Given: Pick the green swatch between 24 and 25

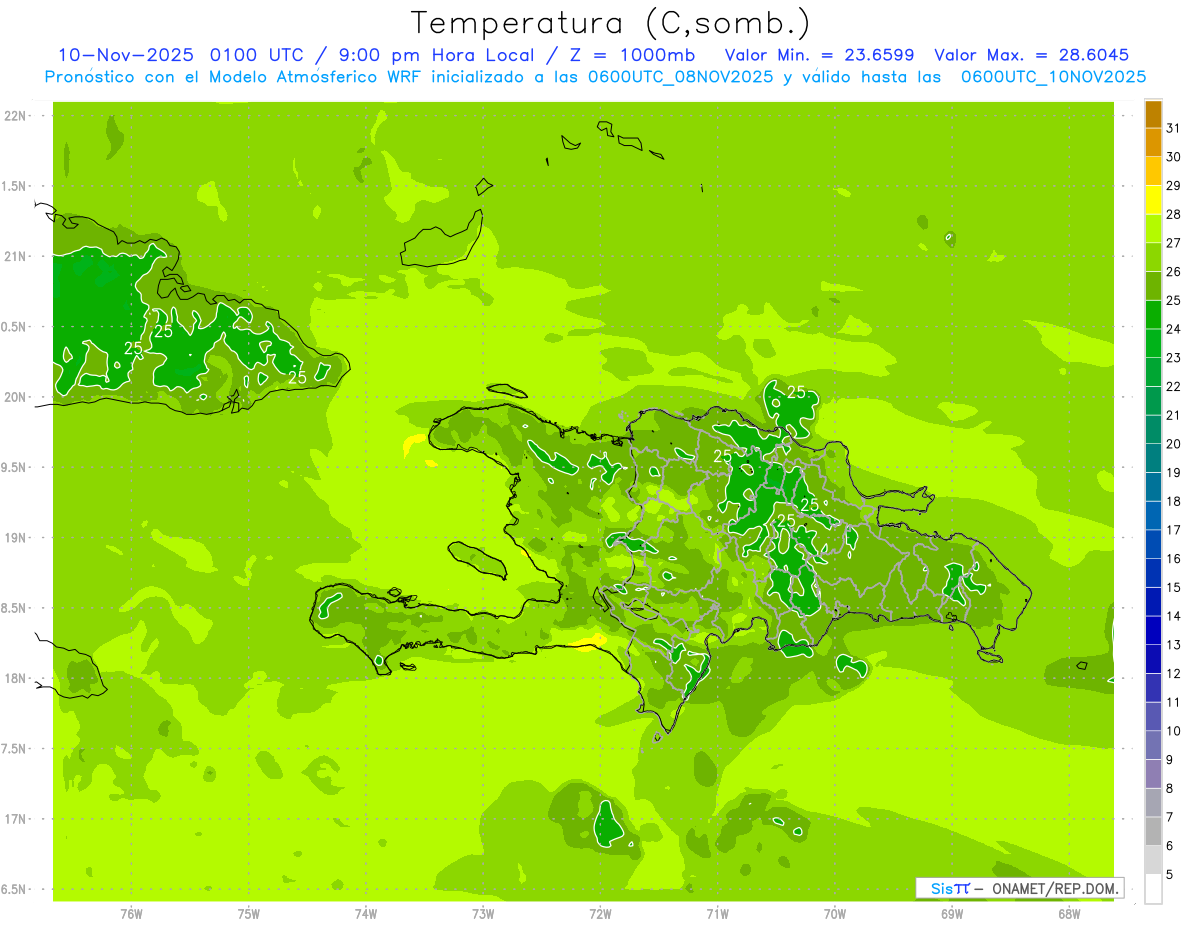Looking at the screenshot, I should click(1153, 315).
